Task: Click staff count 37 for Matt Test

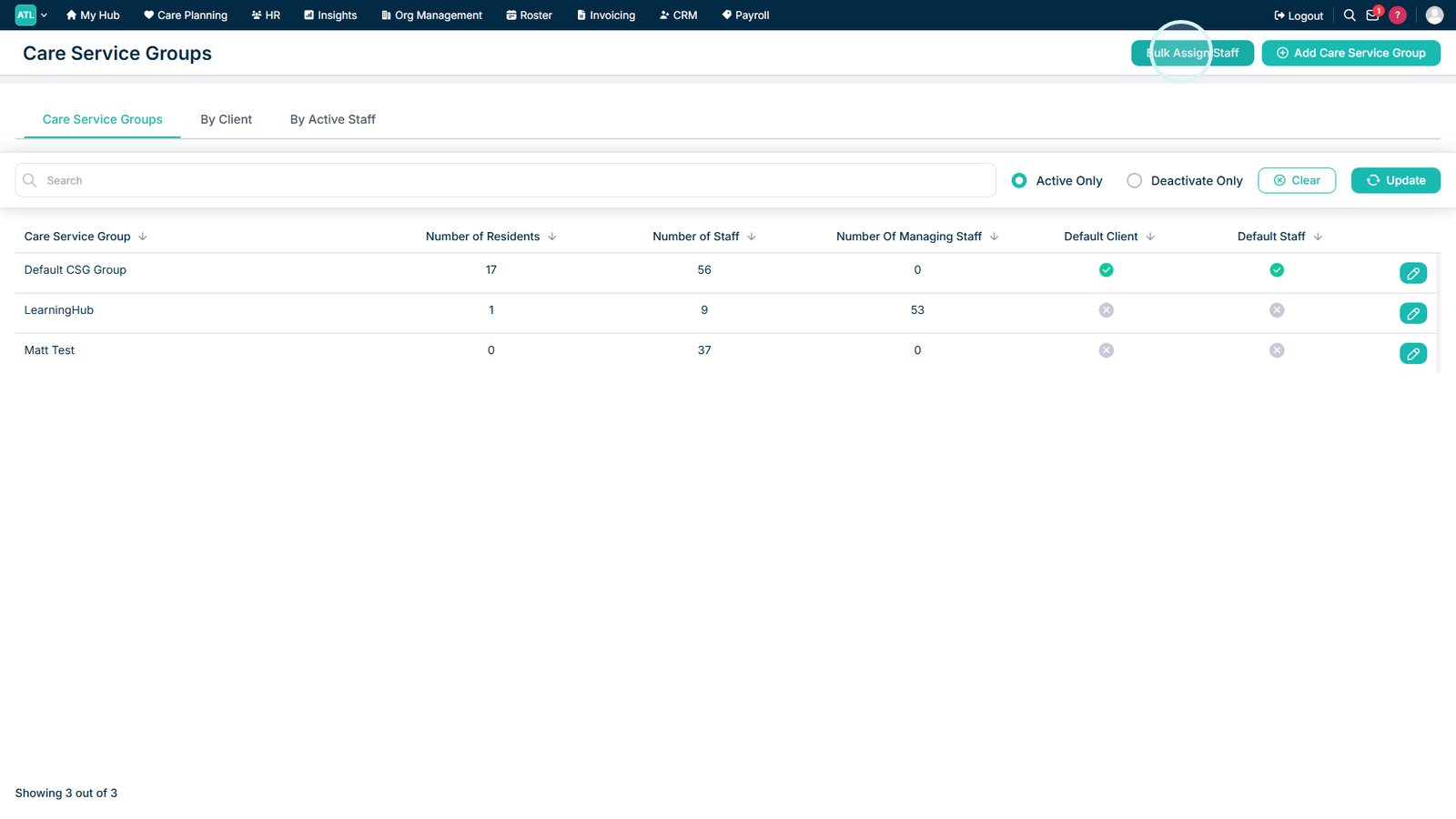Action: [x=704, y=350]
